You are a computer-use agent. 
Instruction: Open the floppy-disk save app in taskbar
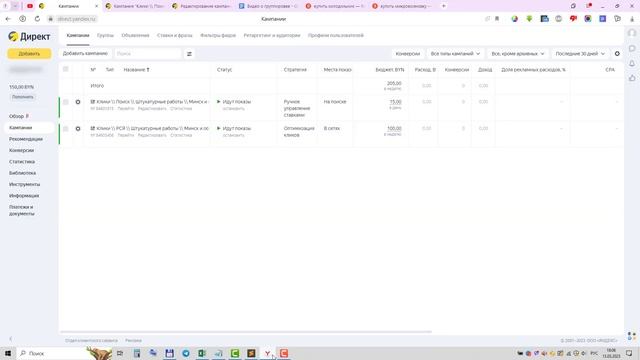coord(169,353)
